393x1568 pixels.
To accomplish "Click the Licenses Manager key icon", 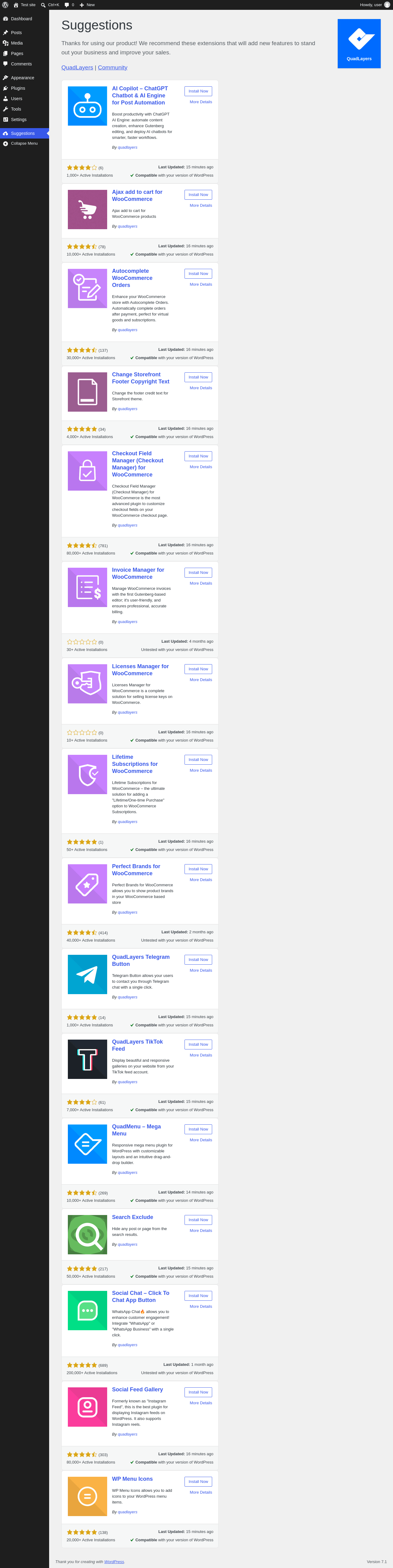I will click(x=87, y=684).
